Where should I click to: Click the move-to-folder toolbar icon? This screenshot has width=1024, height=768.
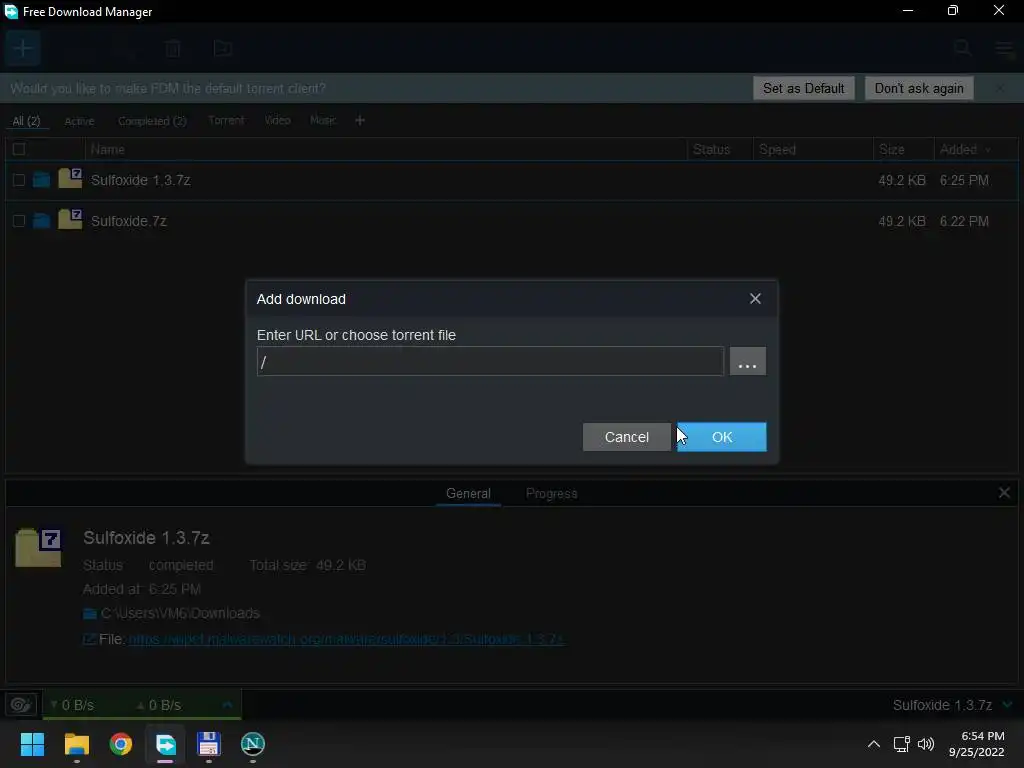[x=223, y=48]
